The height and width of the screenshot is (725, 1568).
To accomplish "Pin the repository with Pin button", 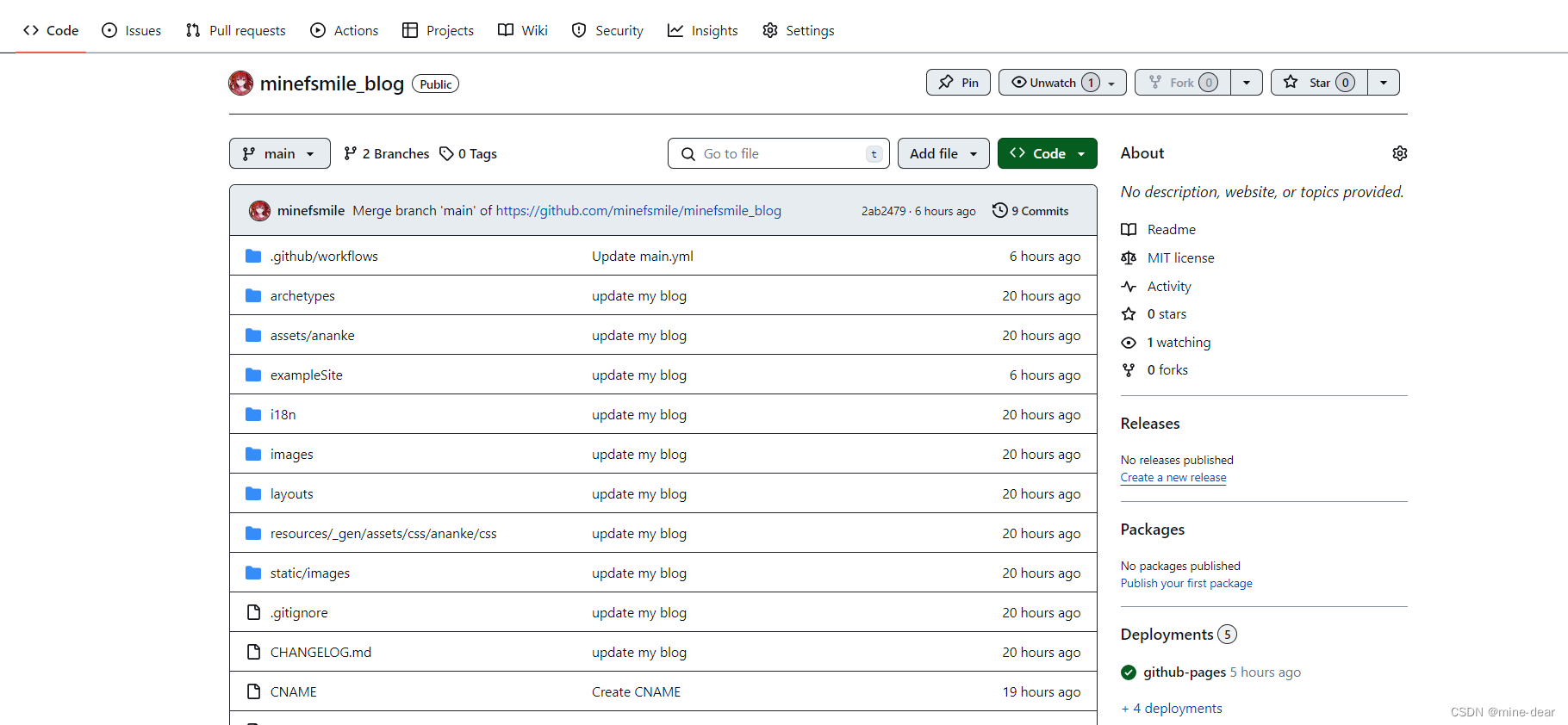I will tap(958, 83).
